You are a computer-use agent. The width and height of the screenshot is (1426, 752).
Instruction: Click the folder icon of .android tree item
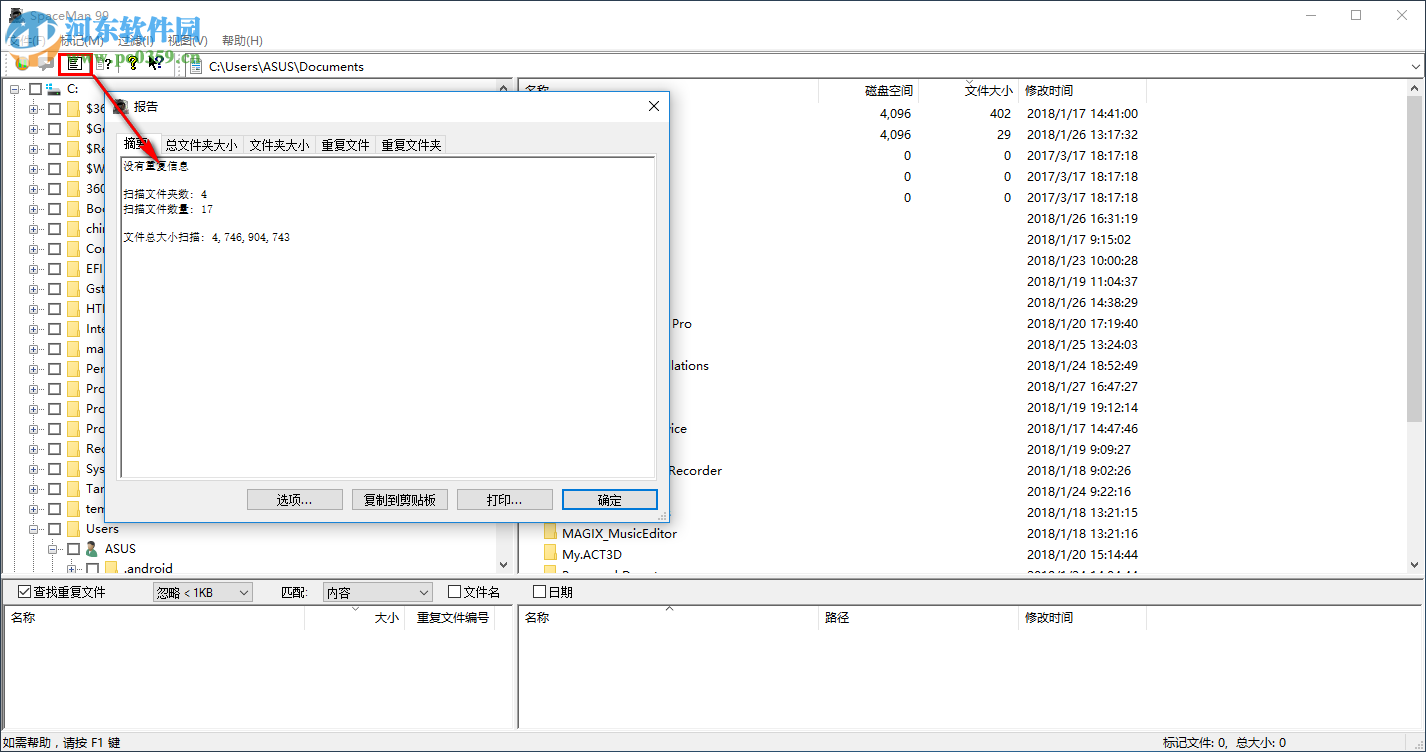coord(111,569)
